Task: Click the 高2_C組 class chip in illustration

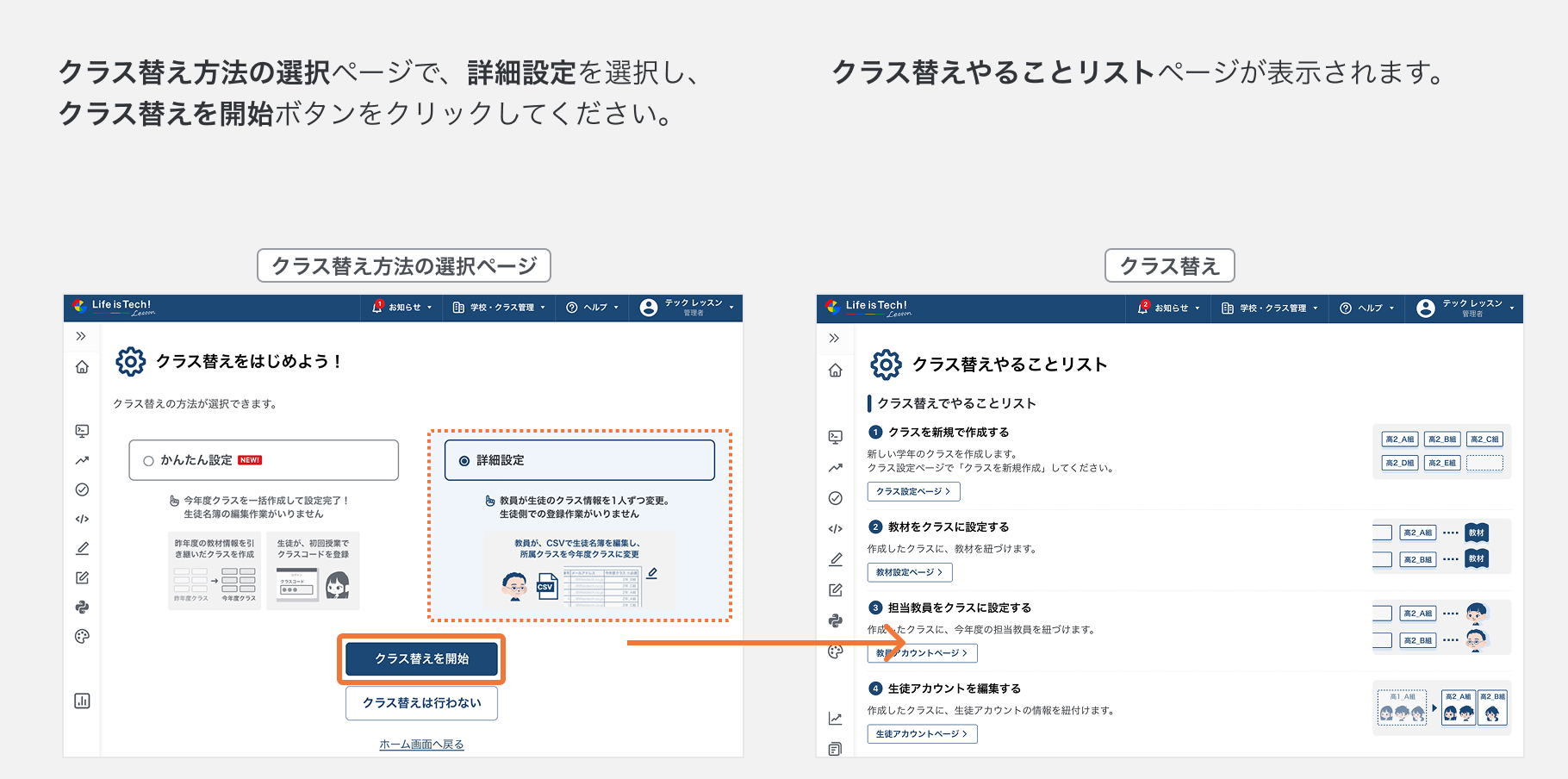Action: point(1484,439)
